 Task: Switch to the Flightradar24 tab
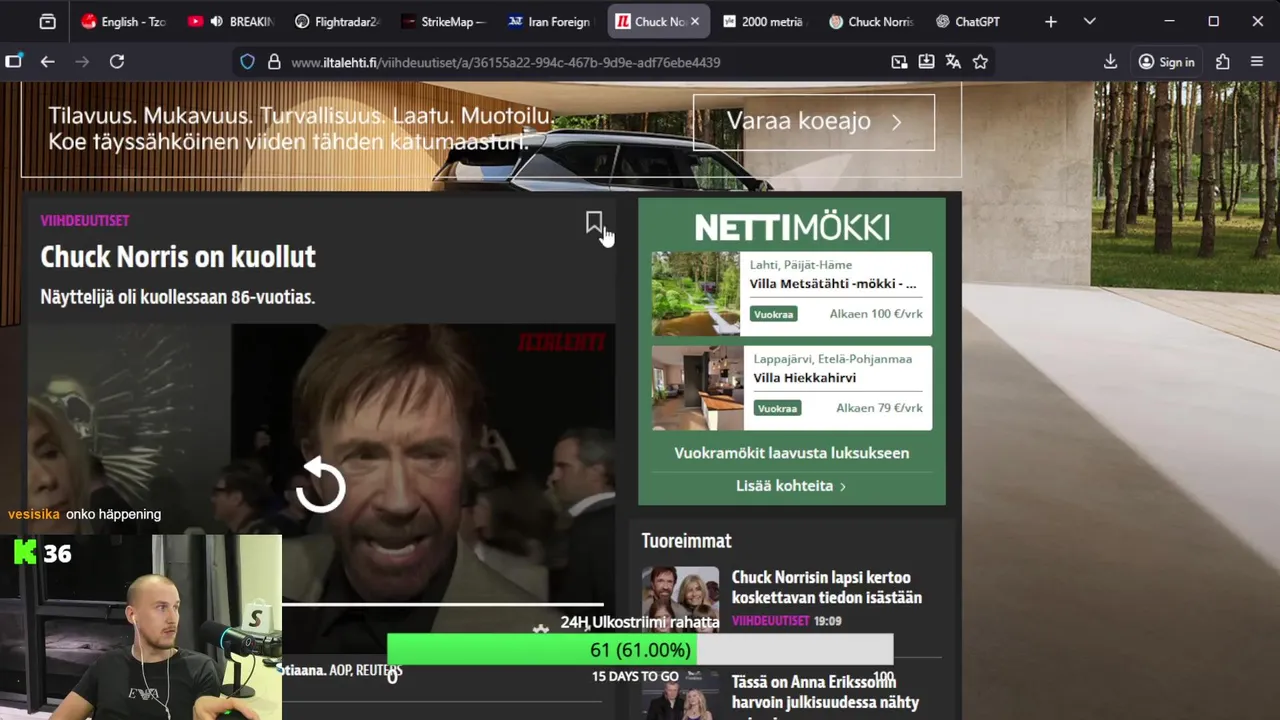(337, 21)
